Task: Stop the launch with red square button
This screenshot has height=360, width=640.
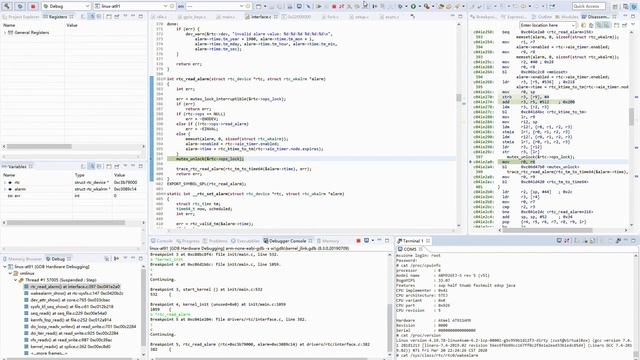Action: (33, 6)
